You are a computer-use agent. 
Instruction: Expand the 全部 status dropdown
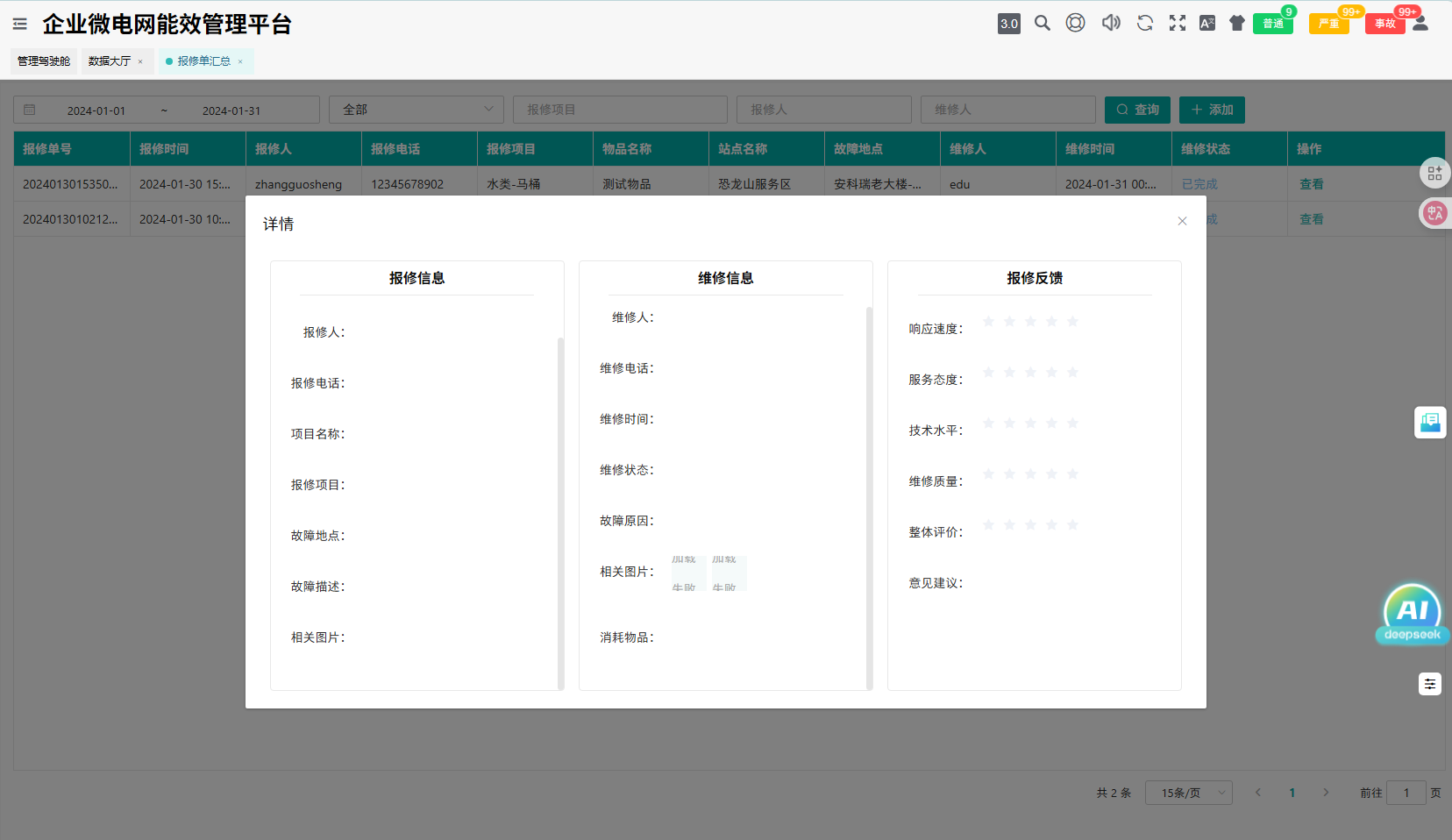click(416, 110)
